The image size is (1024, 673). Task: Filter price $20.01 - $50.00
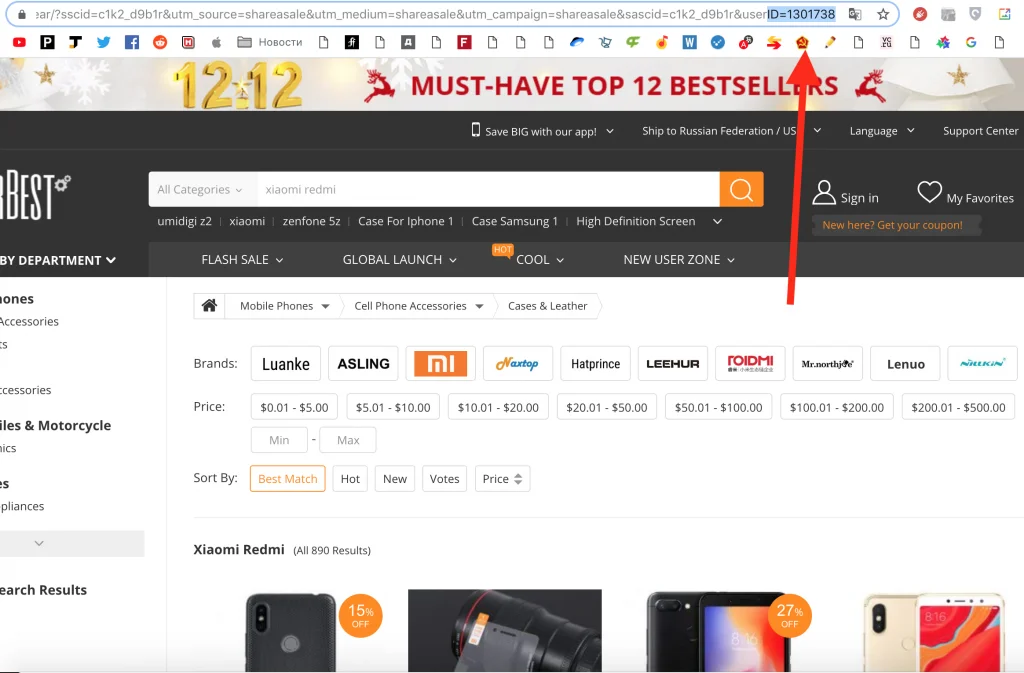(x=607, y=407)
